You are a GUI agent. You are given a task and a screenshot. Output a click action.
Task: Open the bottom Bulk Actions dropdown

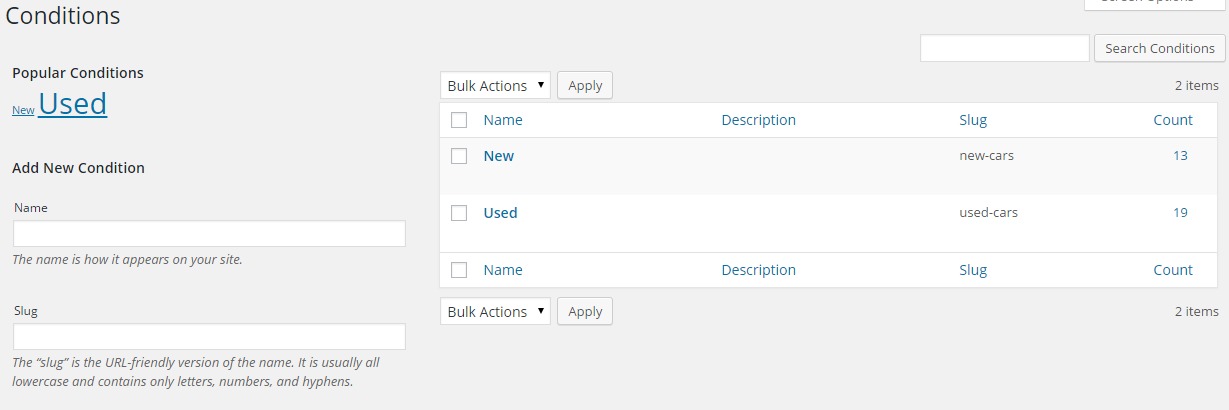[x=495, y=312]
